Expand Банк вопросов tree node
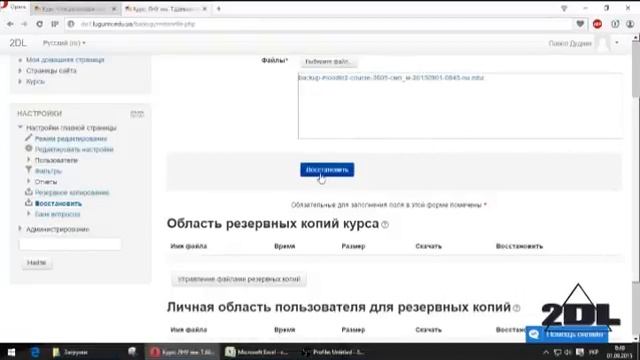Screen dimensions: 640x360 coord(29,214)
